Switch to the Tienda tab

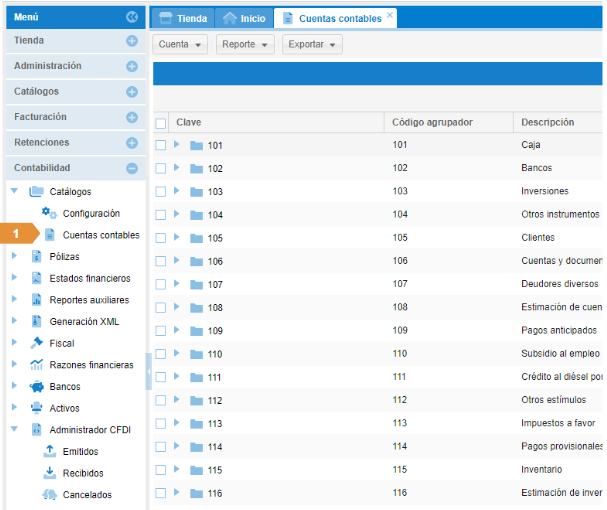coord(185,18)
